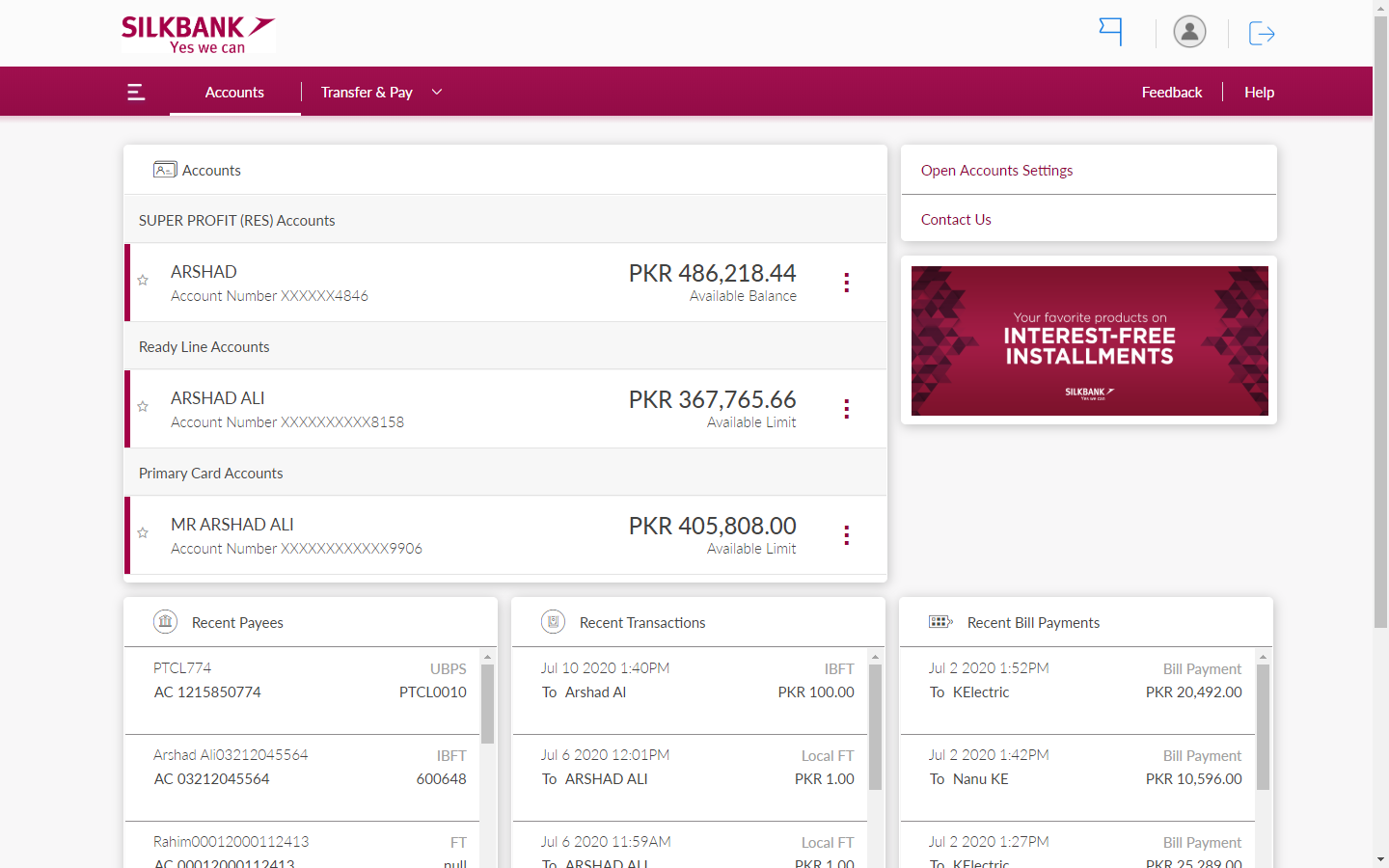1389x868 pixels.
Task: Click the flag notifications icon
Action: point(1111,32)
